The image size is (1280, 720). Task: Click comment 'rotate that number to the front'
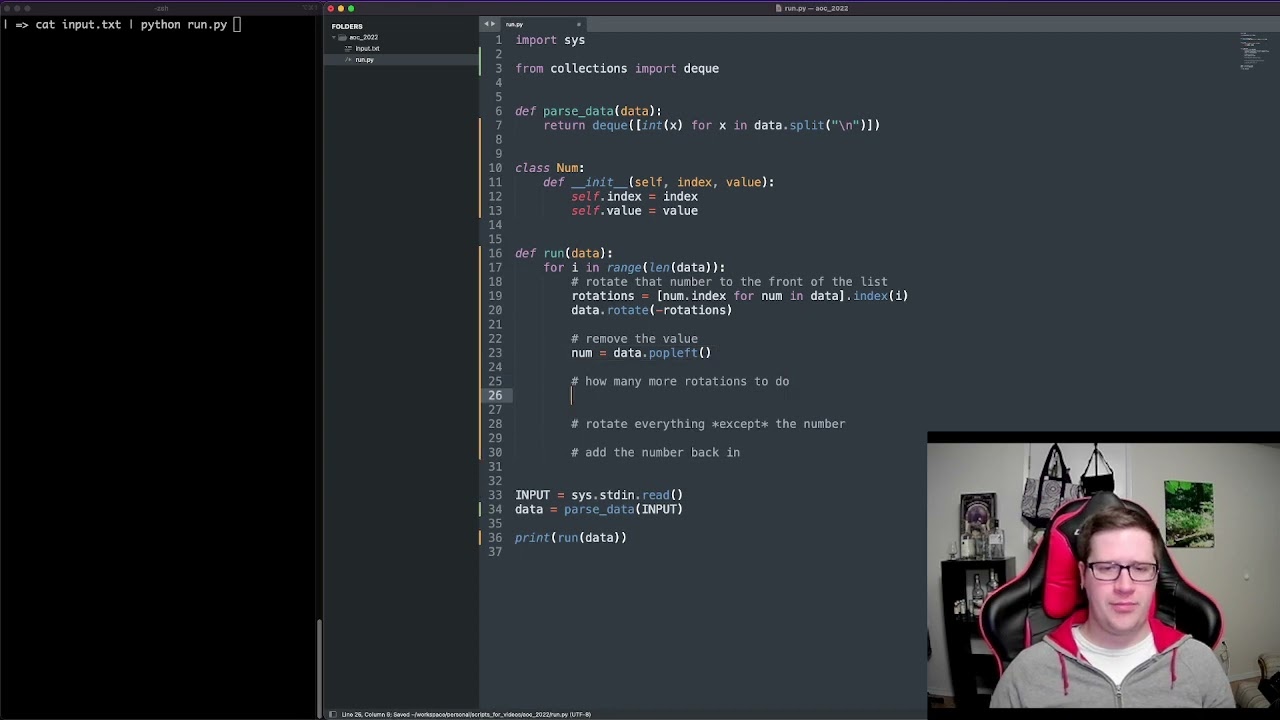[729, 282]
